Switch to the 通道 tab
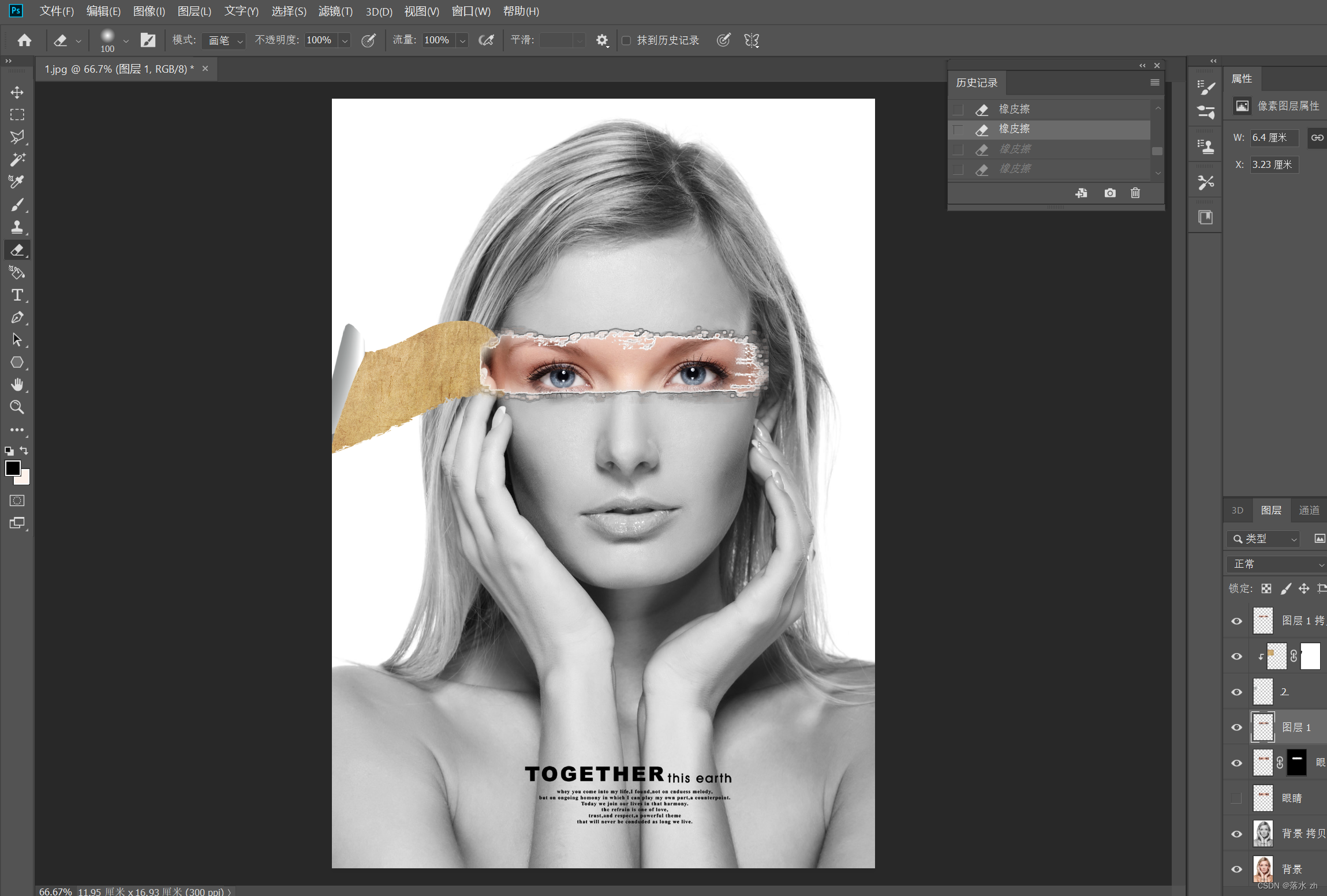 coord(1309,510)
